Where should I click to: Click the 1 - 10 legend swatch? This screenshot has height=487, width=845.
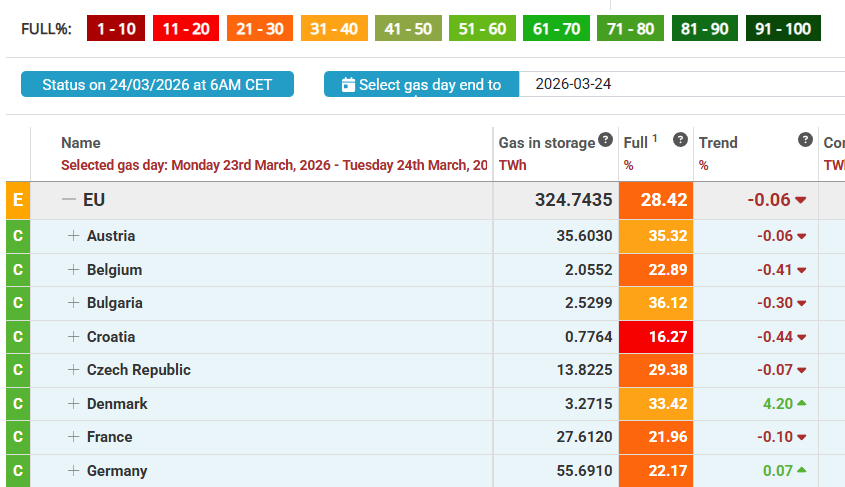(x=116, y=28)
